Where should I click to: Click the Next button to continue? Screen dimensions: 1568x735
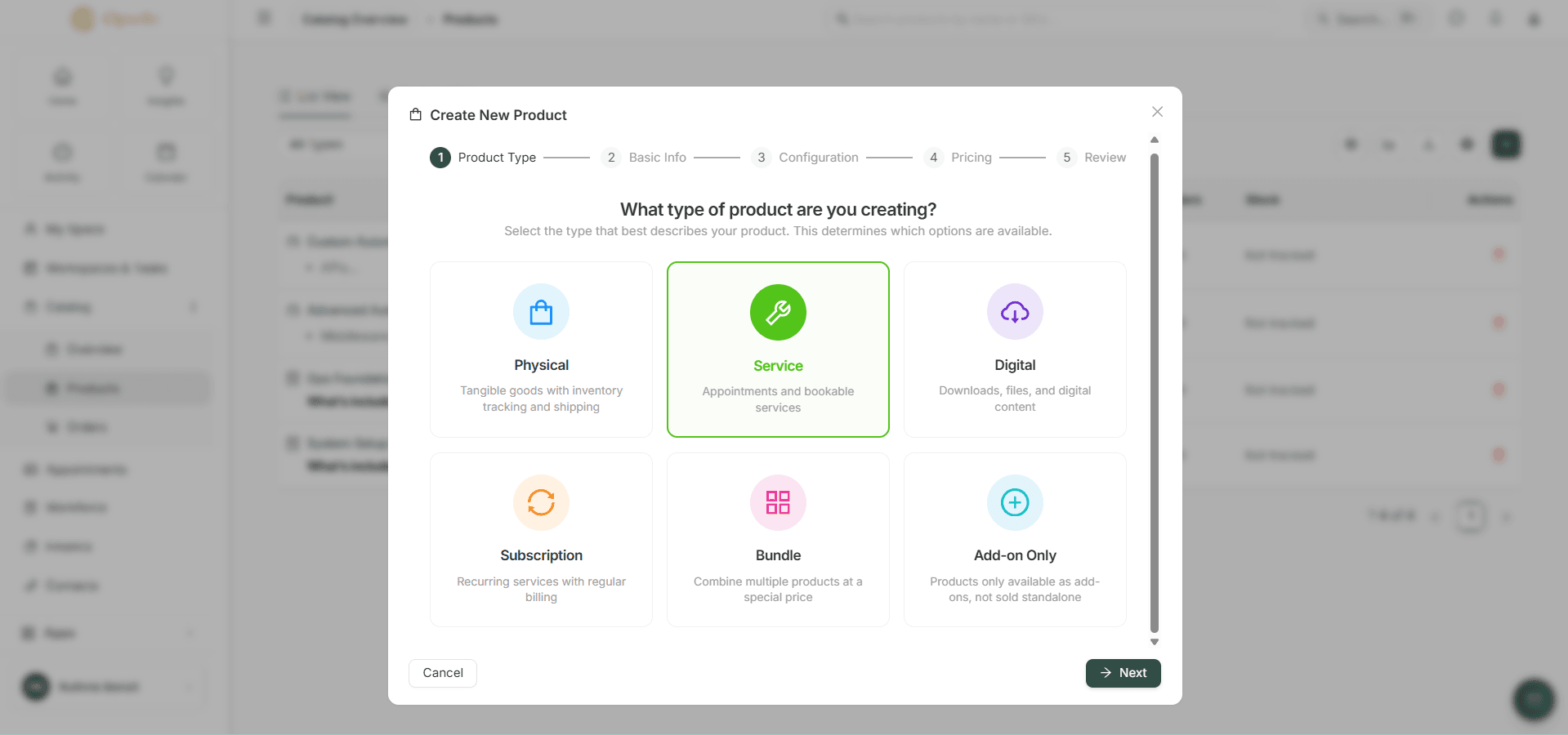click(x=1122, y=673)
